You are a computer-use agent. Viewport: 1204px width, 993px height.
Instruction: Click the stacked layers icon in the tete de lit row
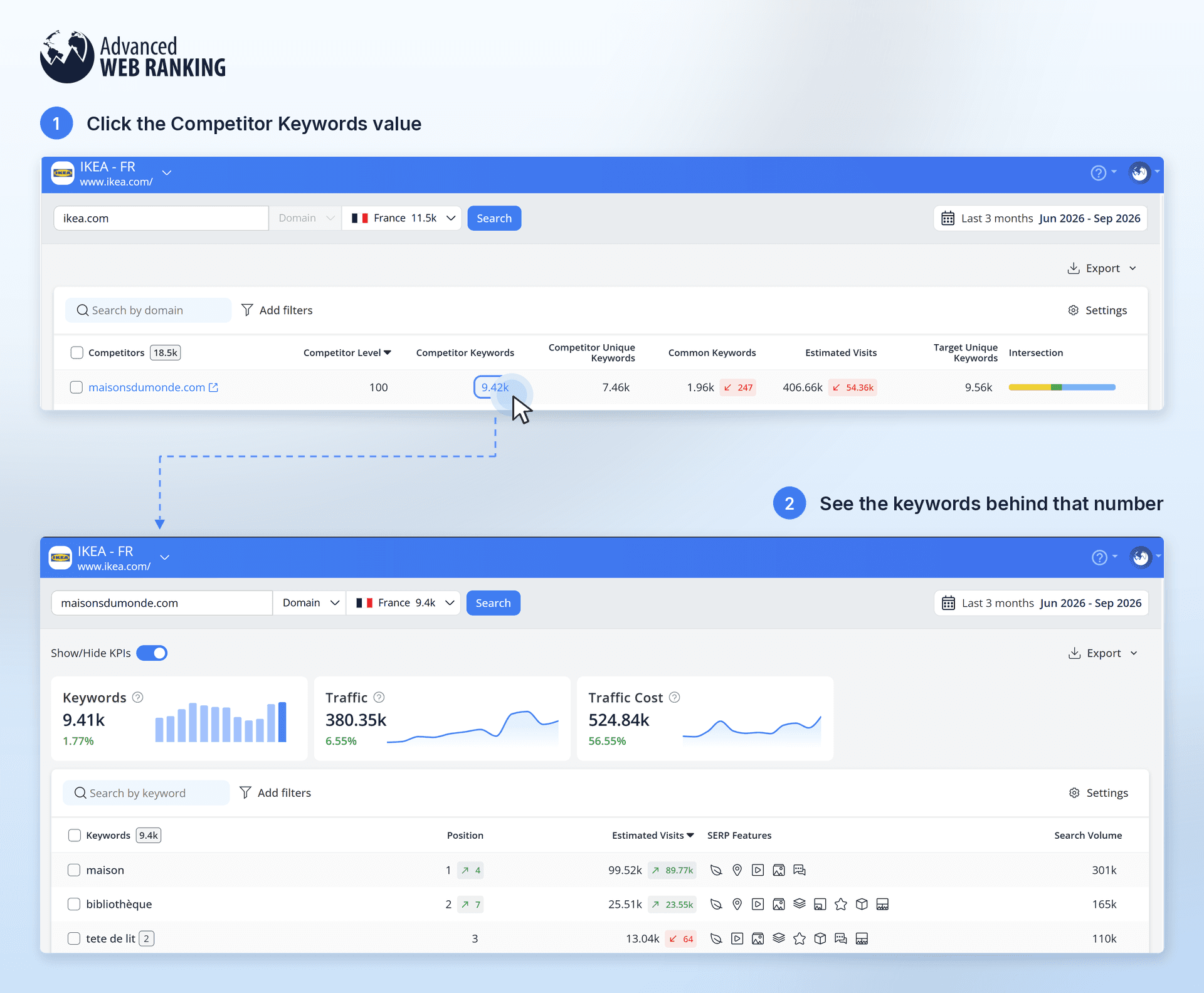pyautogui.click(x=779, y=938)
